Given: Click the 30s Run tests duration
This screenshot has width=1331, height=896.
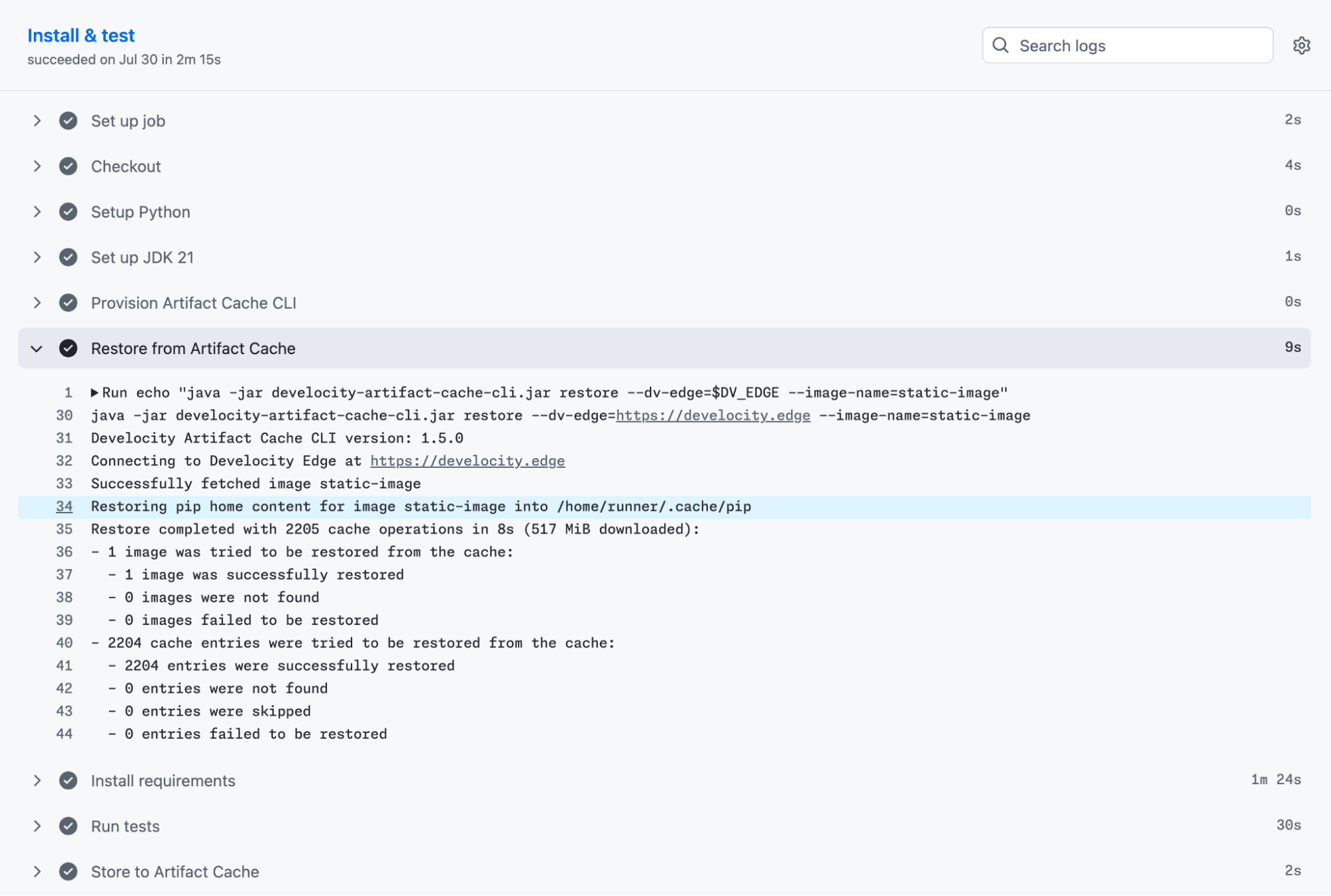Looking at the screenshot, I should tap(1288, 825).
